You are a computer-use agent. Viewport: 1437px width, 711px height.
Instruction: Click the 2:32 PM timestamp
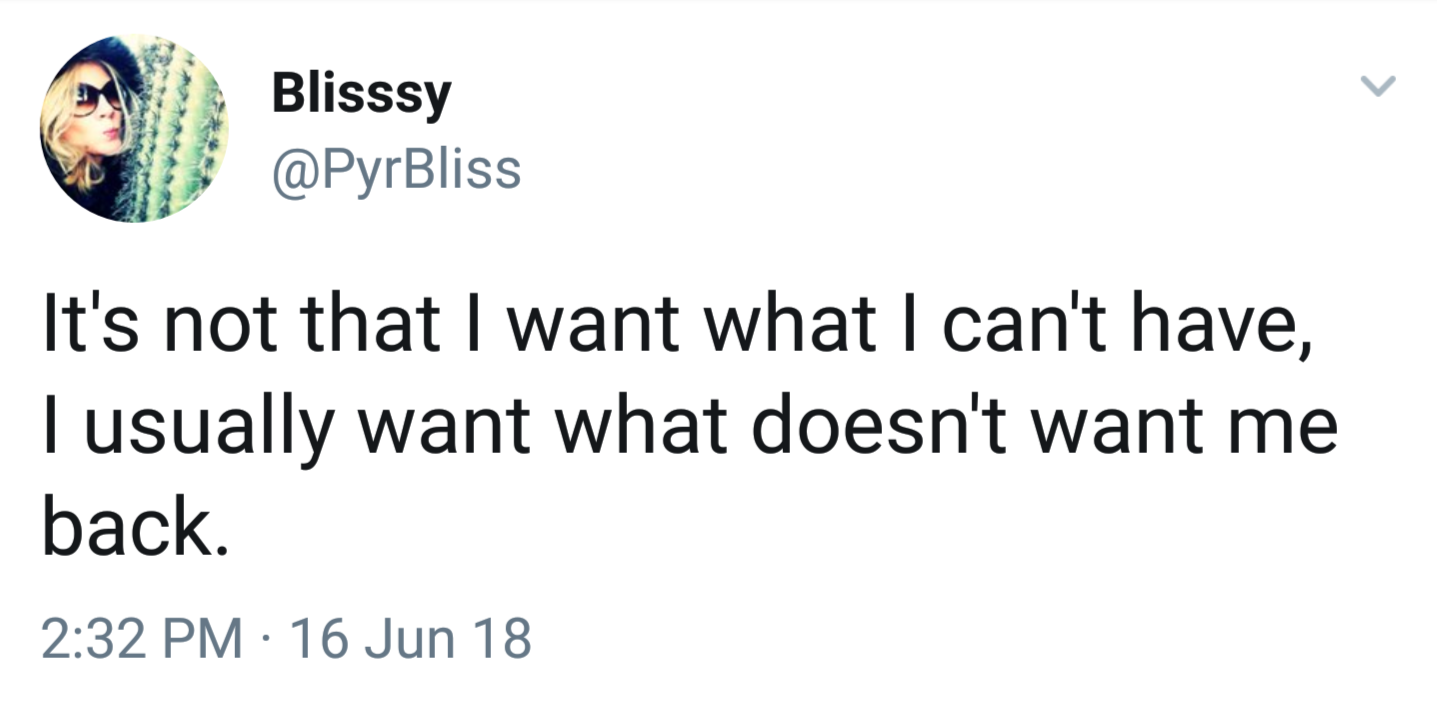[141, 639]
